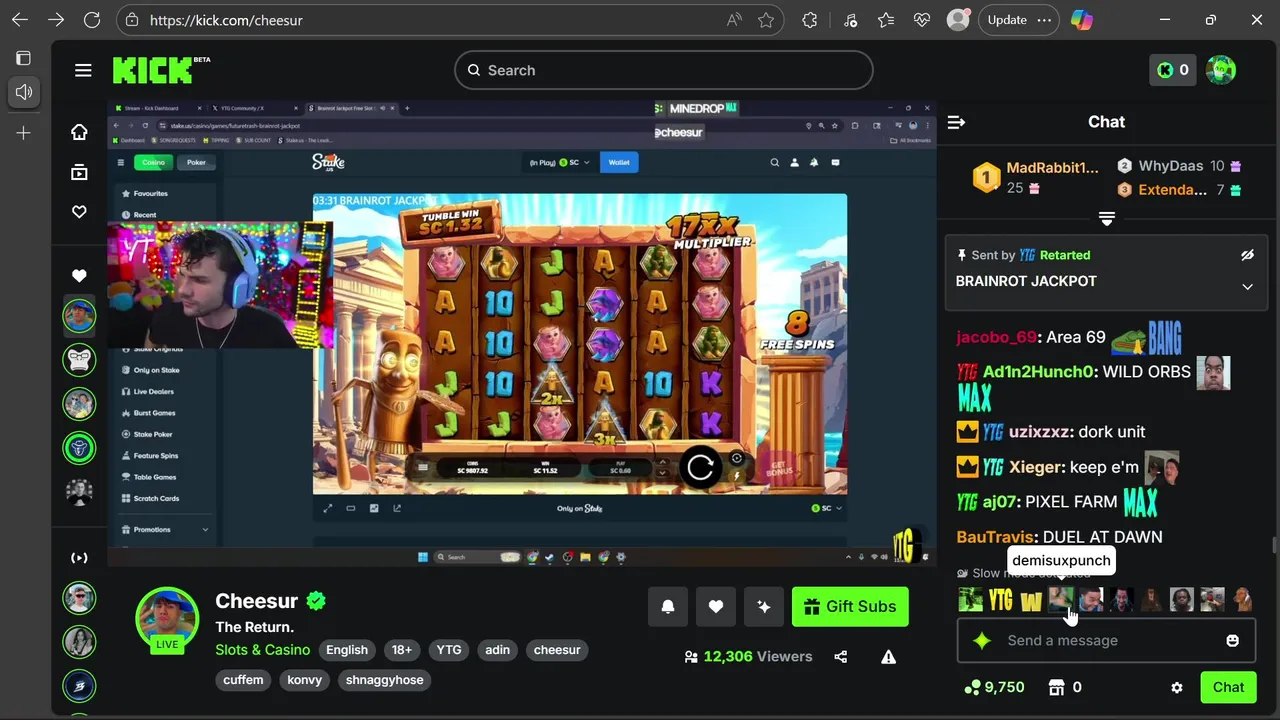Image resolution: width=1280 pixels, height=720 pixels.
Task: Toggle notifications bell for Cheesur
Action: (668, 606)
